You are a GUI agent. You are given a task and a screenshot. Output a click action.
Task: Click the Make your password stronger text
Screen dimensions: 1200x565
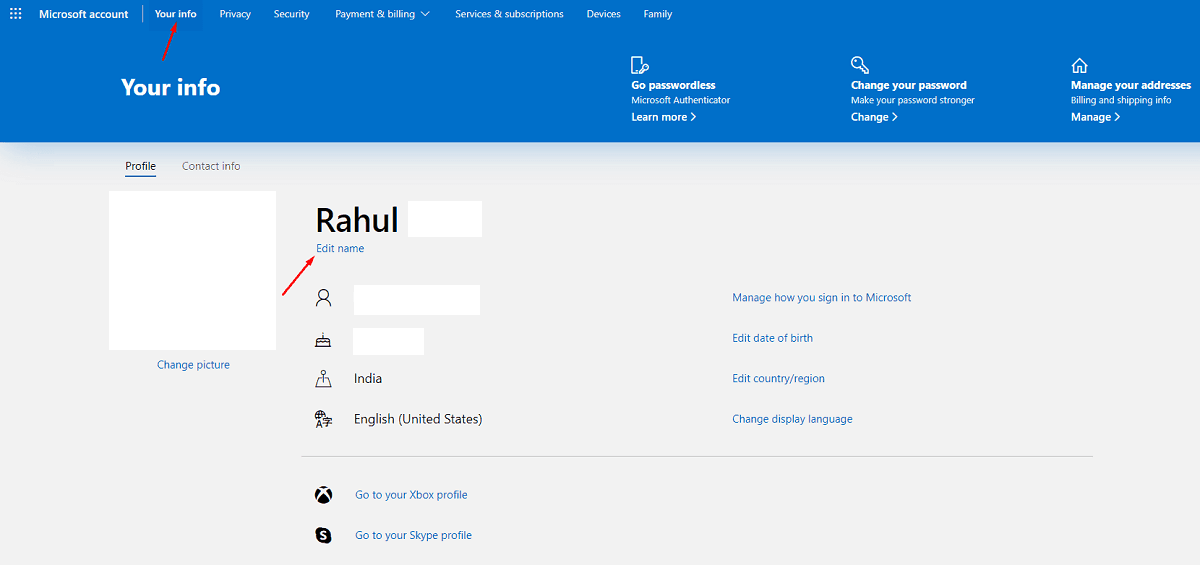[913, 100]
